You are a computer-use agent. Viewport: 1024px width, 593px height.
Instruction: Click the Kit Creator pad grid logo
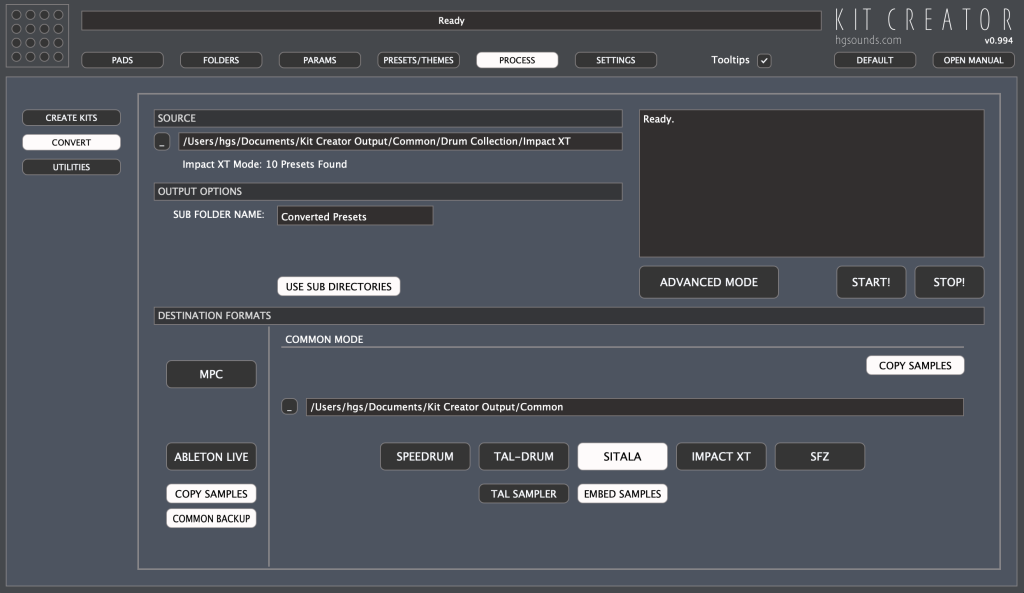(x=37, y=35)
